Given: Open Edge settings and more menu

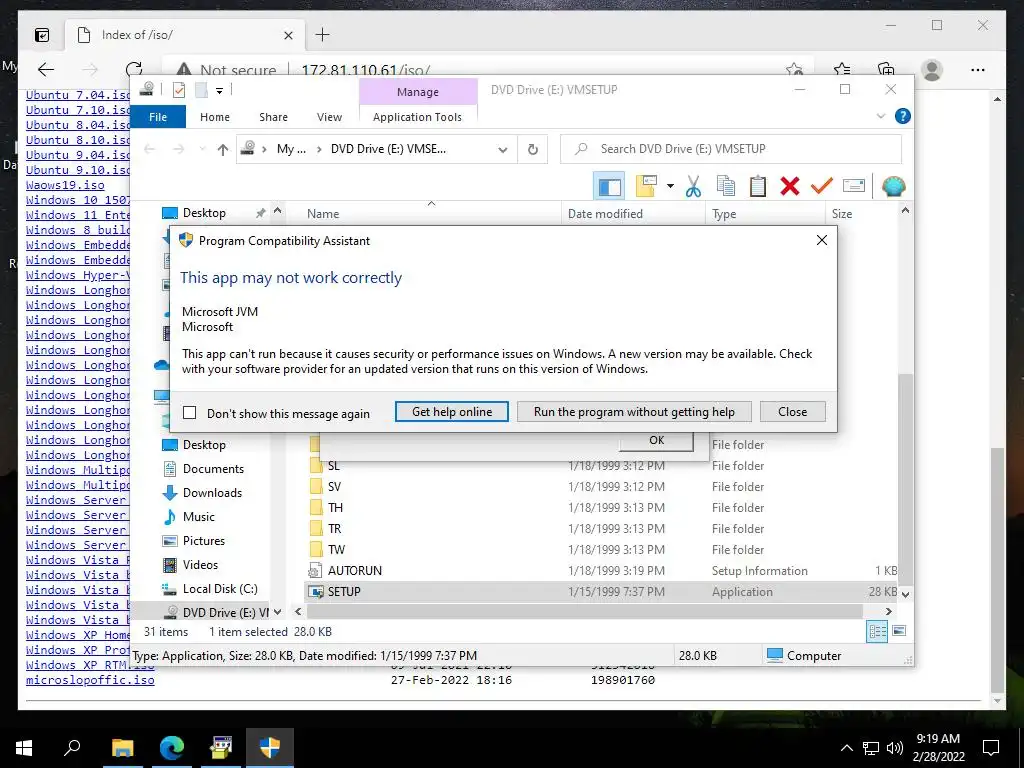Looking at the screenshot, I should pos(978,70).
